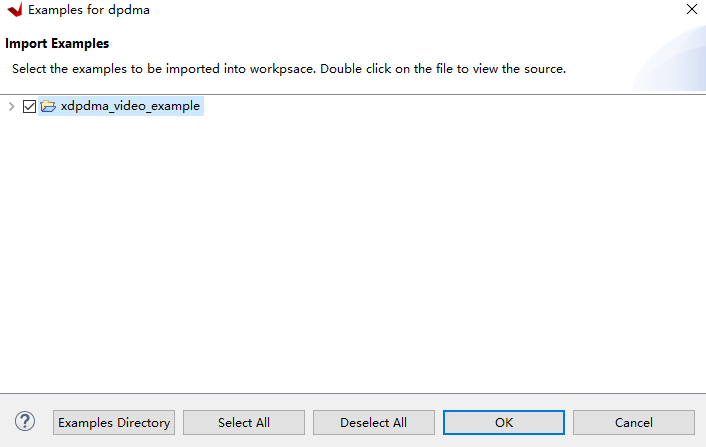Viewport: 706px width, 447px height.
Task: Confirm the import with OK
Action: 504,423
